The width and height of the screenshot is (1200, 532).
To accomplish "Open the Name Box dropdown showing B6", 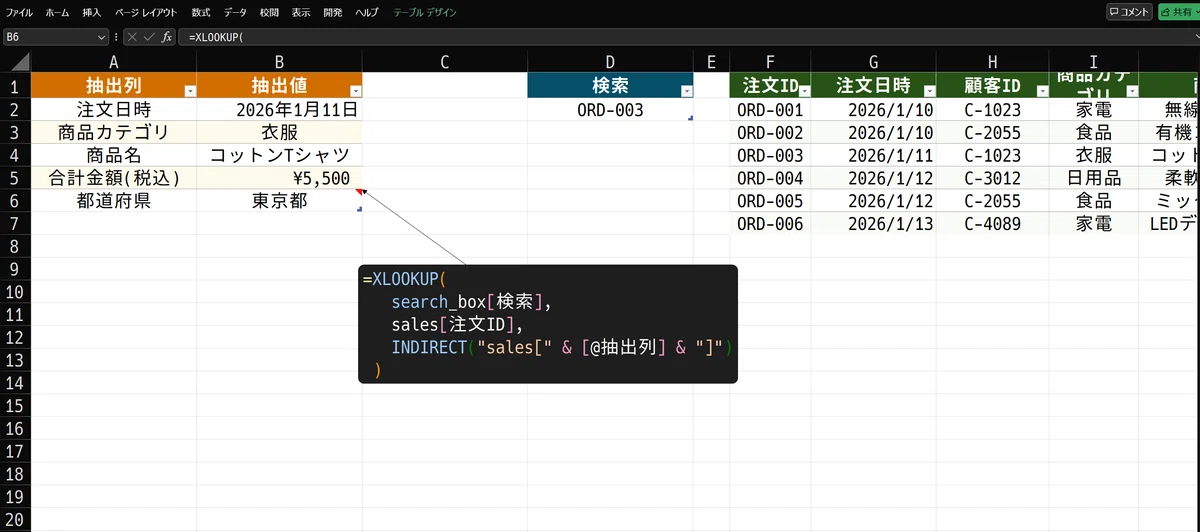I will [102, 37].
